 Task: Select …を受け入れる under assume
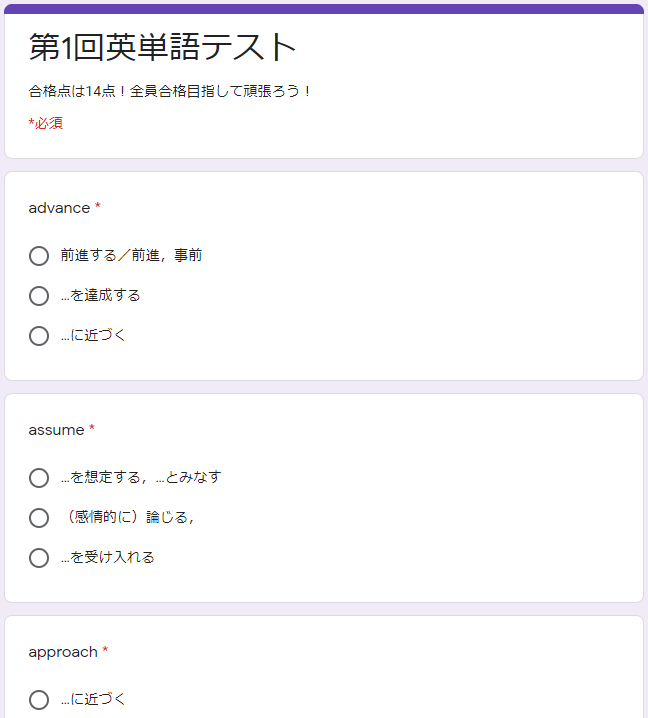point(39,558)
